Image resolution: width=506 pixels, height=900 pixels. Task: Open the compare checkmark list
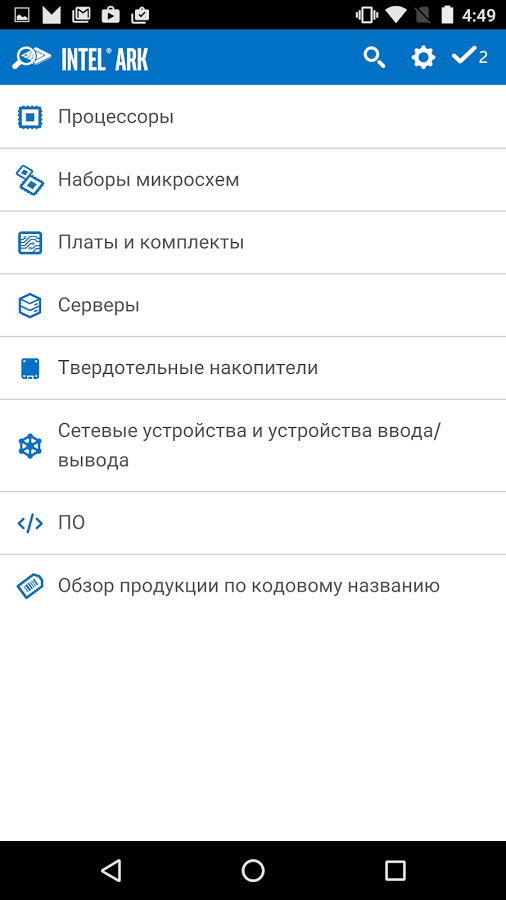[x=470, y=56]
